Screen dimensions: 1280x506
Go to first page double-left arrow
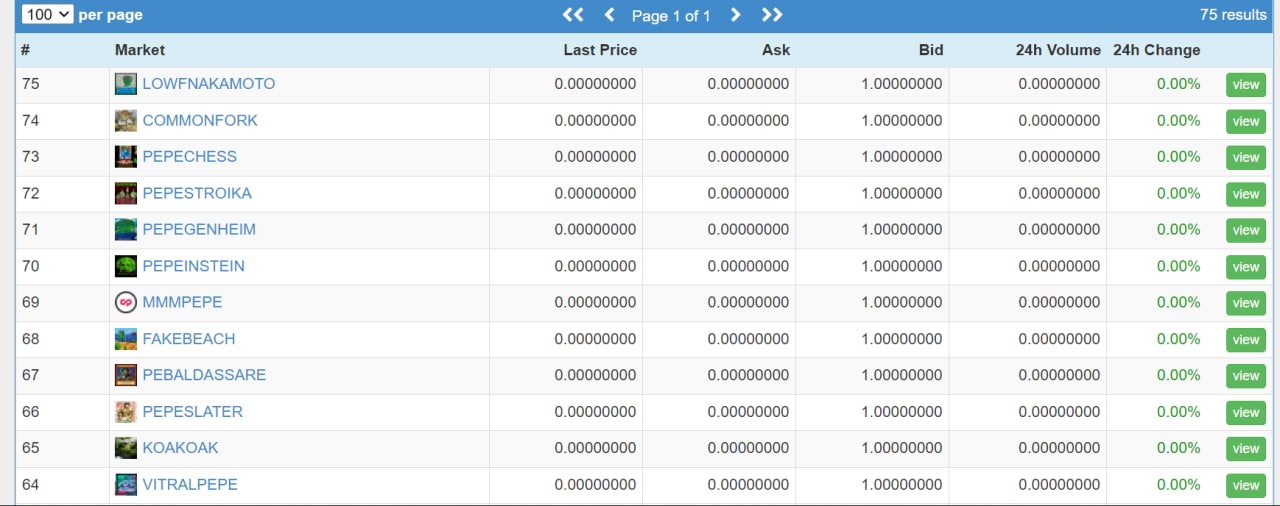[573, 15]
